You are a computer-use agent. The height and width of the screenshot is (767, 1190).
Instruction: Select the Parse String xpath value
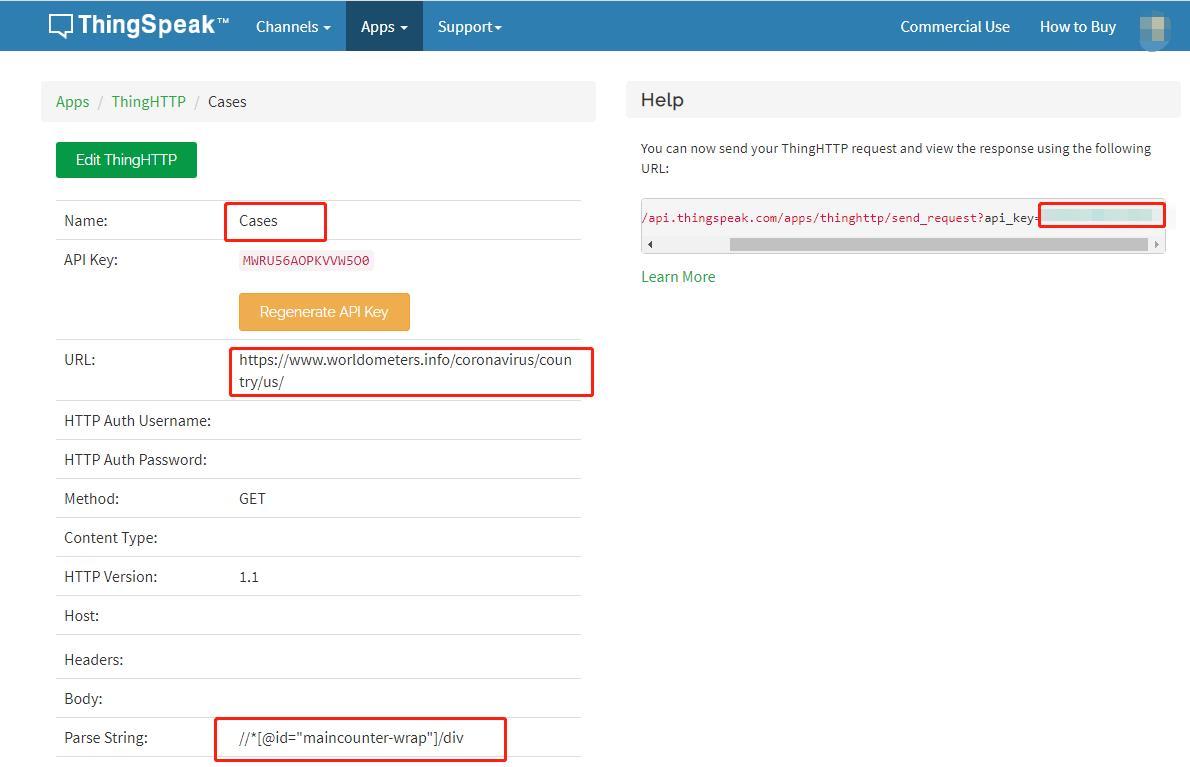pyautogui.click(x=351, y=737)
